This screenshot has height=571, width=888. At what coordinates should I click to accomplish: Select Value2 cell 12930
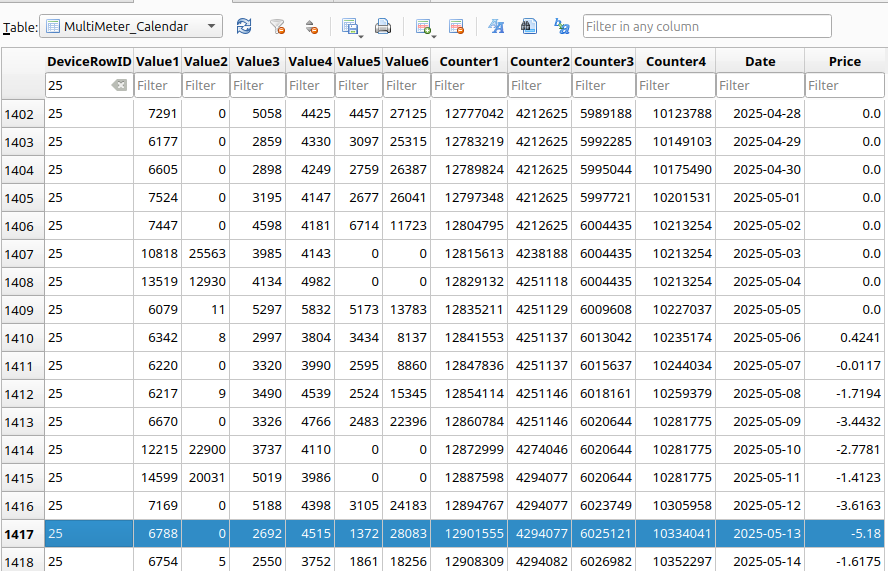(206, 282)
